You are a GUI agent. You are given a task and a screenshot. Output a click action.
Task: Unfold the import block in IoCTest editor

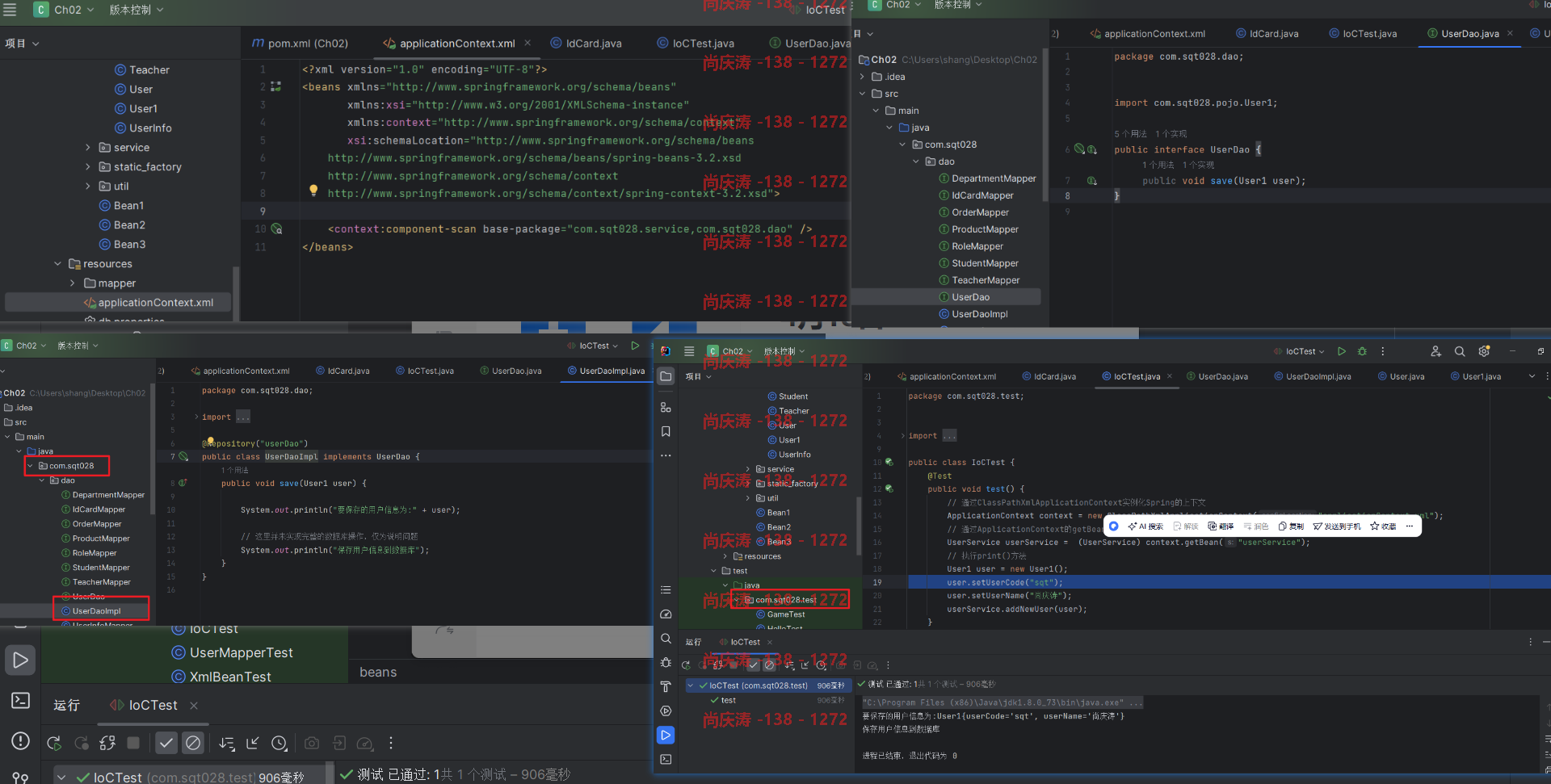(x=903, y=436)
